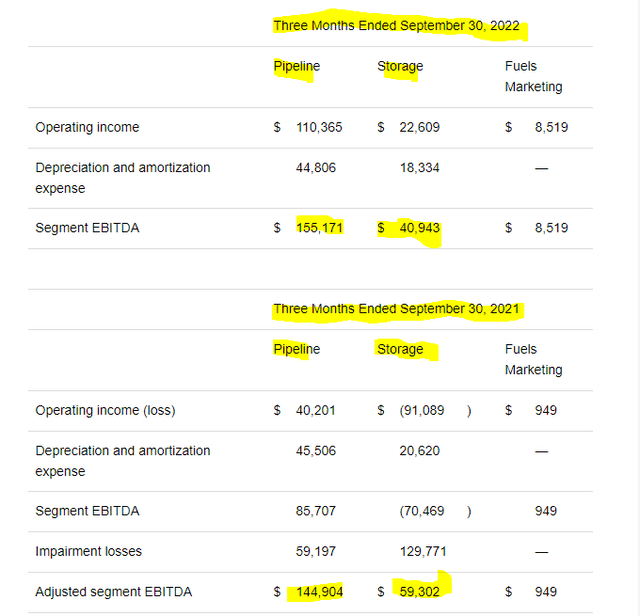Click the "Impairment losses" row label
Screen dimensions: 640x616
click(89, 551)
